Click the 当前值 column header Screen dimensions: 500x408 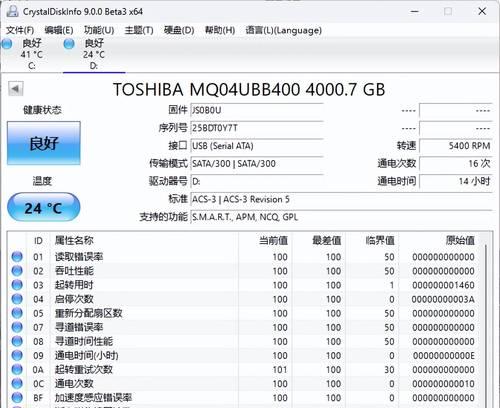(265, 240)
